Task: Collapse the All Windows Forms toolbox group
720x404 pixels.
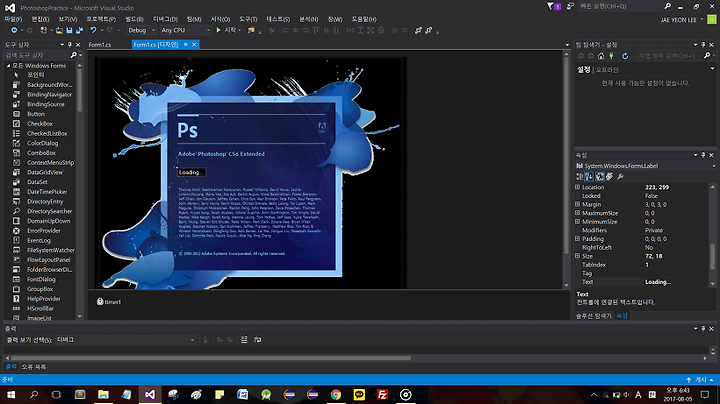Action: (8, 66)
